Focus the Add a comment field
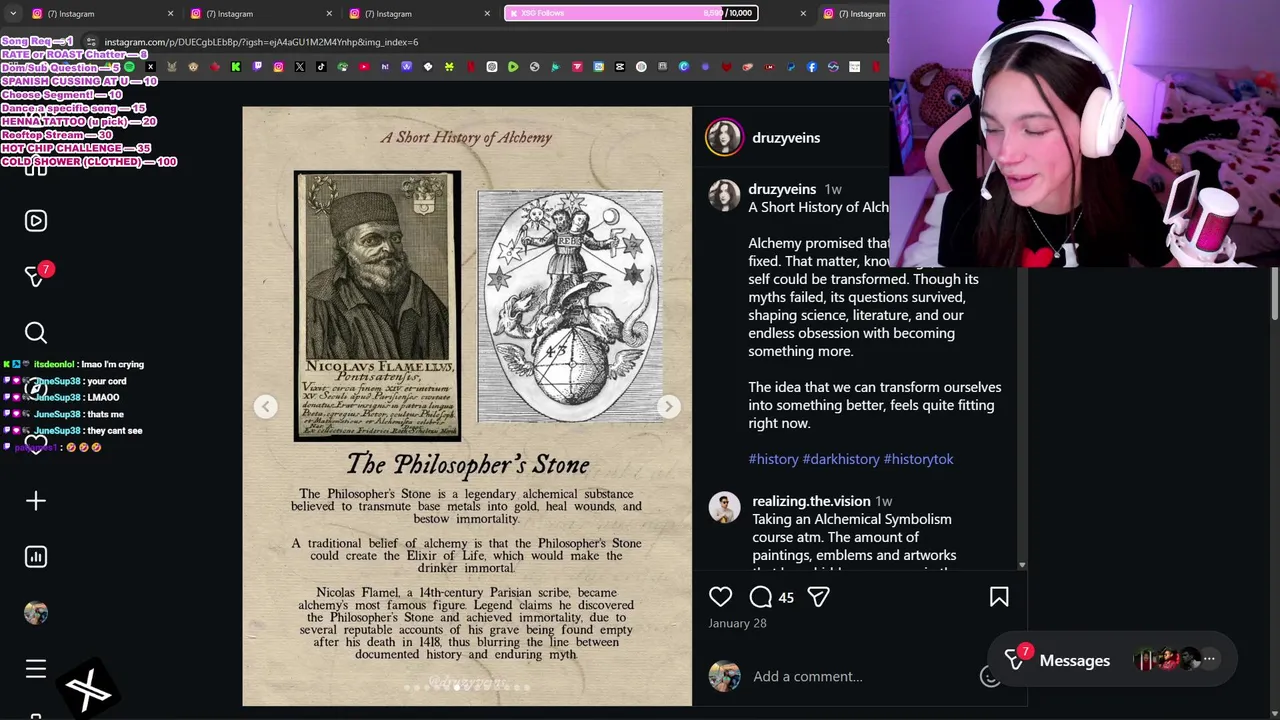The image size is (1280, 720). 860,677
